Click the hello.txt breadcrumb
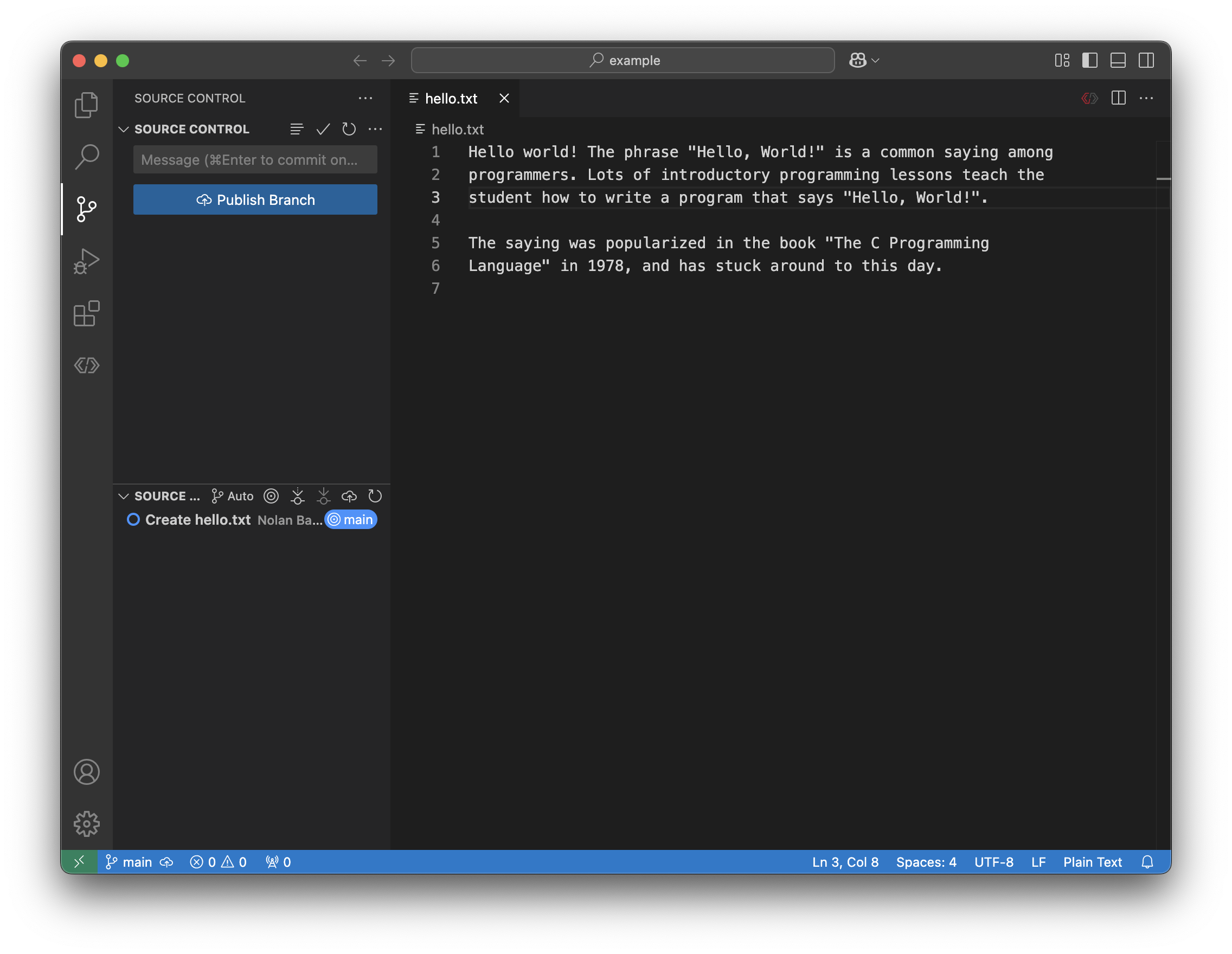The image size is (1232, 954). pos(458,130)
